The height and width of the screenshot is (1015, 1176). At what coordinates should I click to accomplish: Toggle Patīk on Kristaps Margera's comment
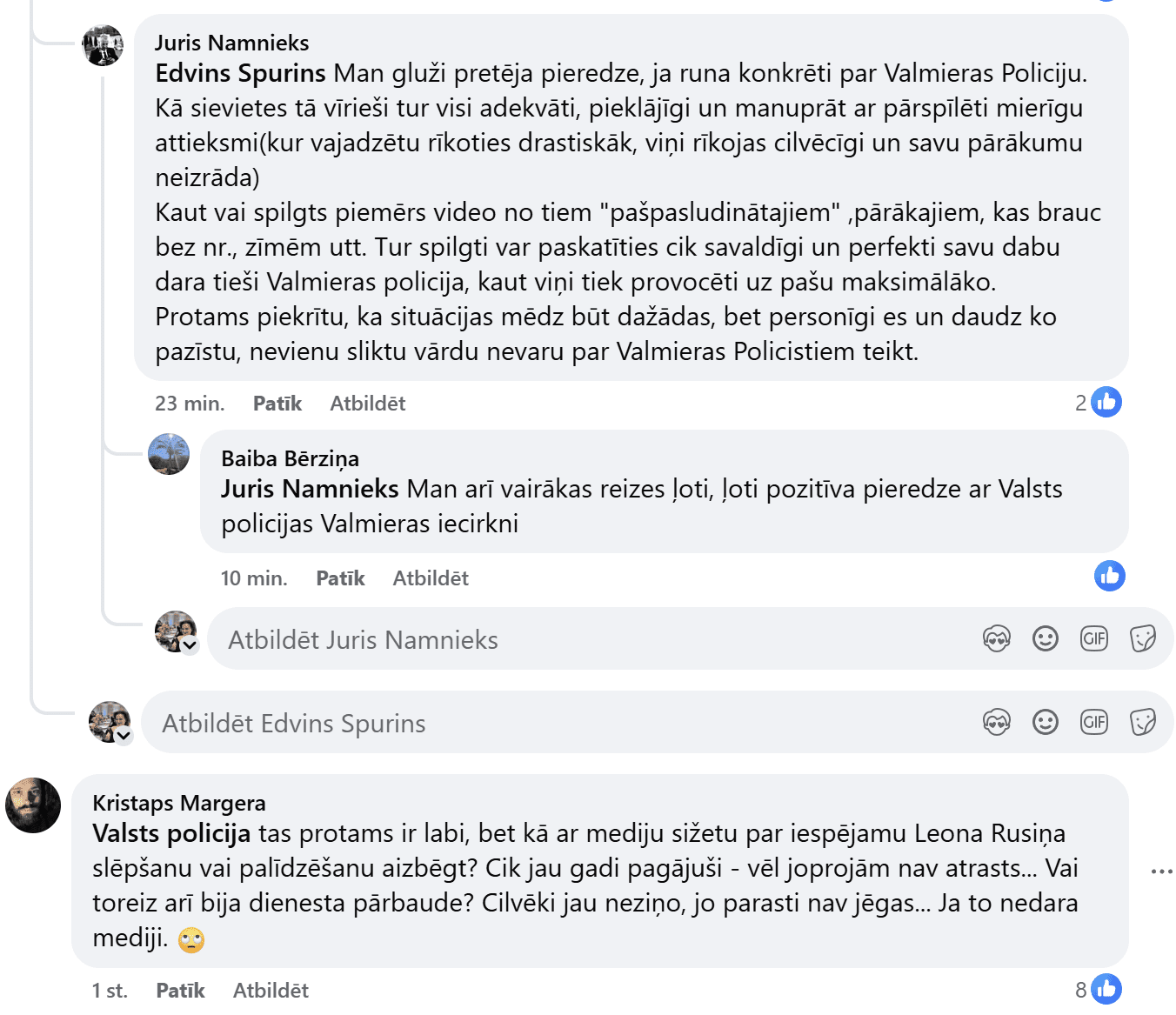180,991
